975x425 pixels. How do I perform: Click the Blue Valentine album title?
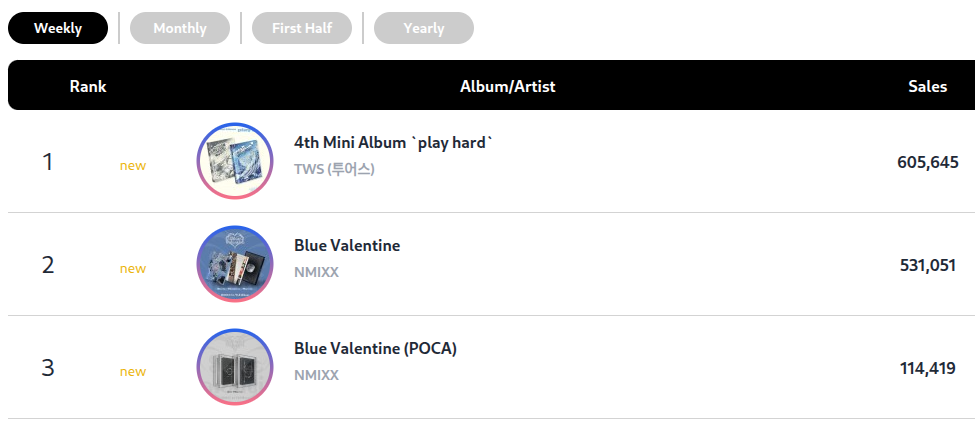click(x=347, y=246)
